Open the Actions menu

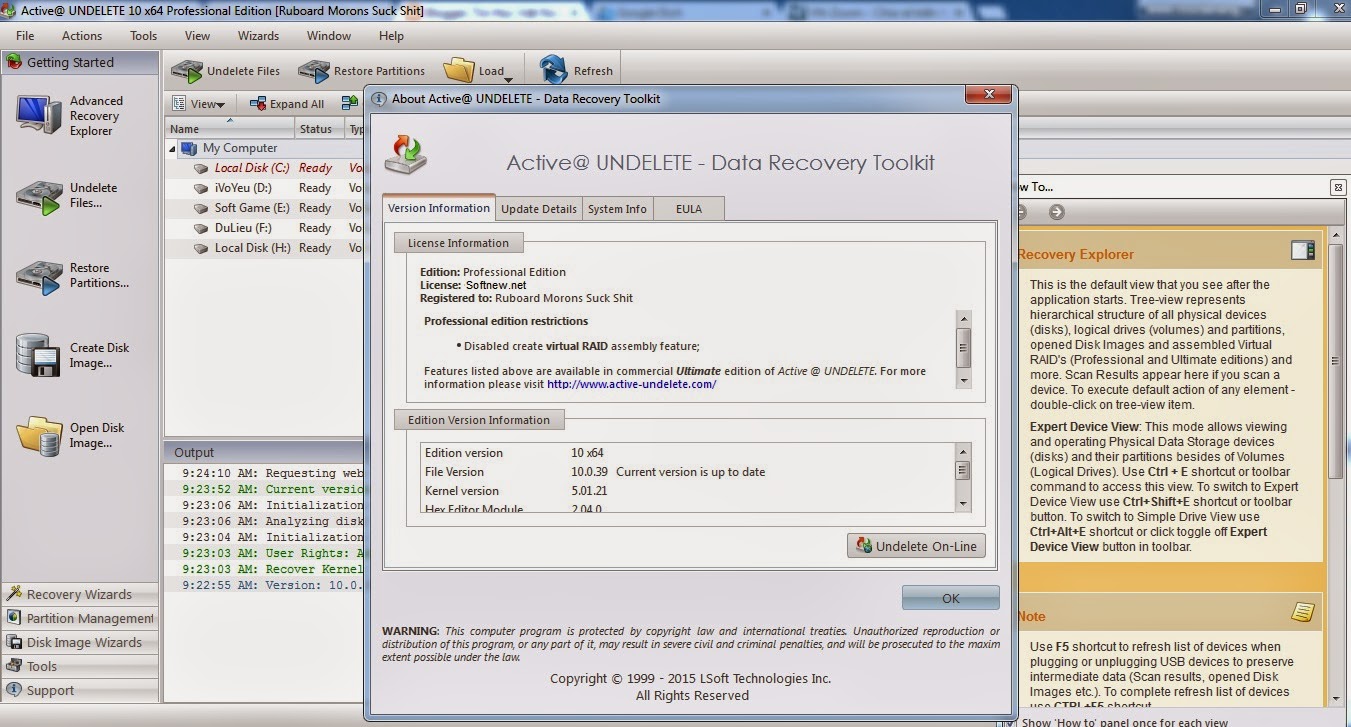tap(82, 36)
